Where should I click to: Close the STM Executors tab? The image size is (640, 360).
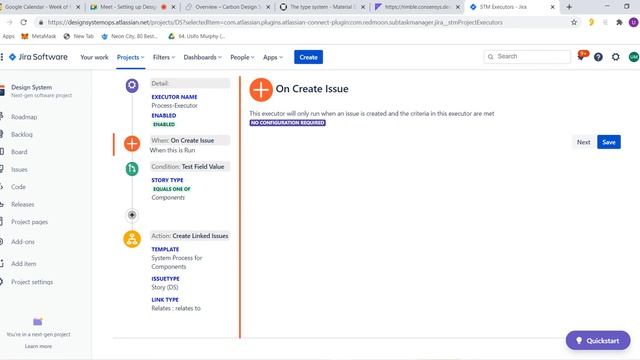(552, 7)
